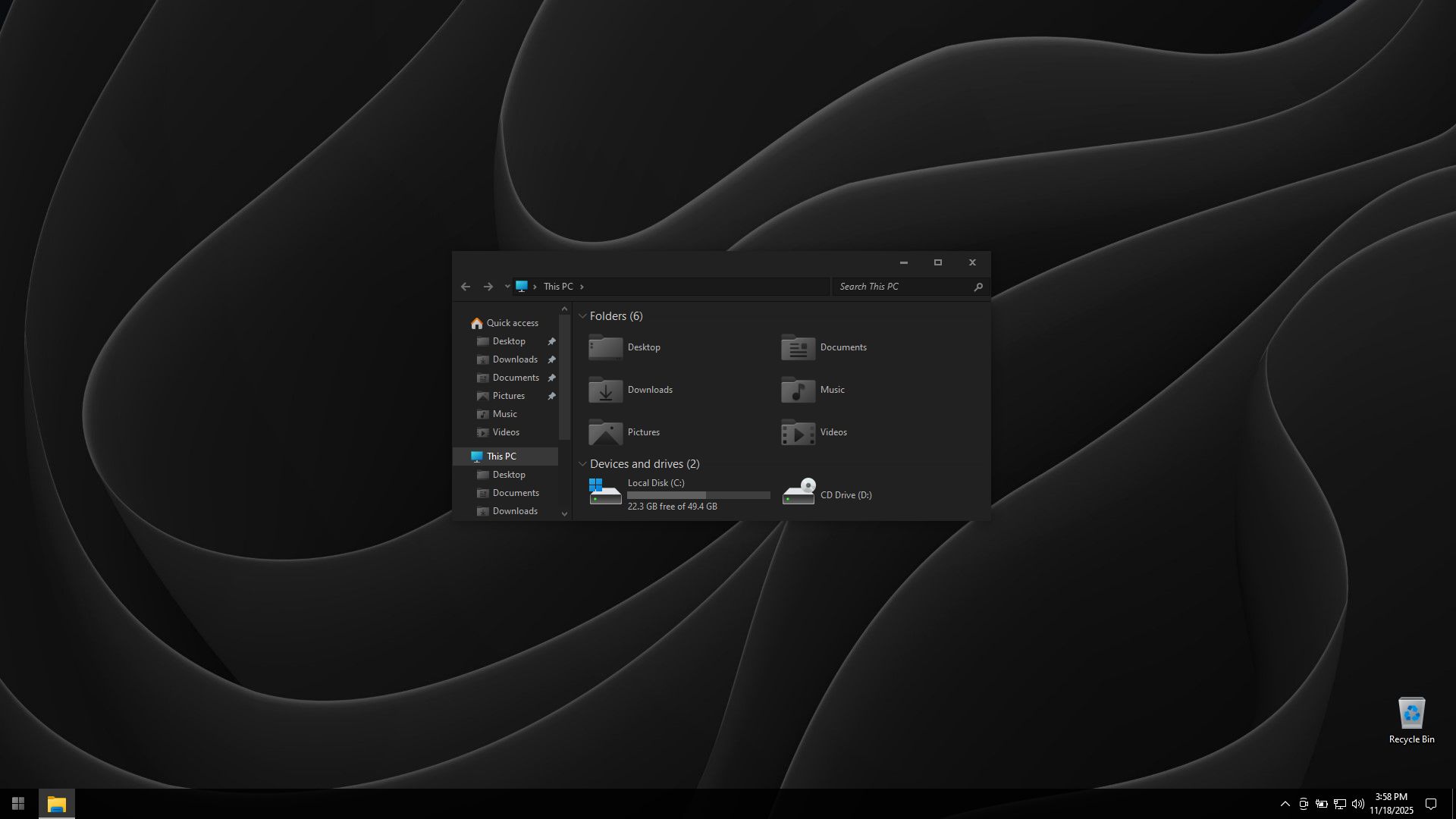
Task: Open the recent locations dropdown arrow
Action: pos(507,287)
